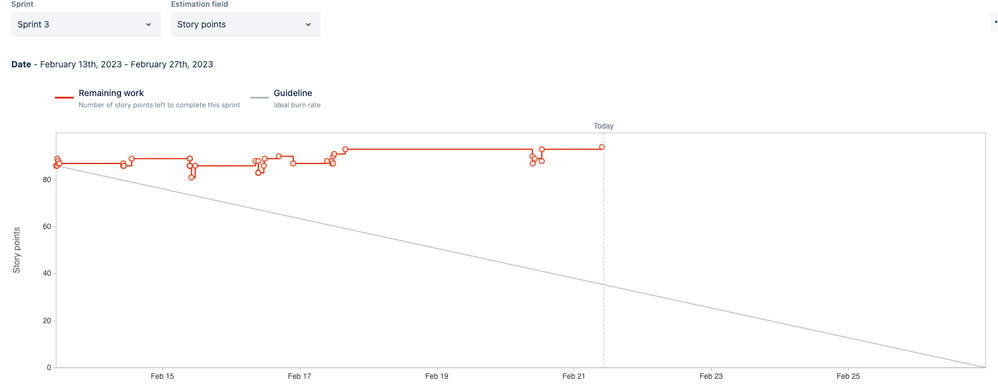Image resolution: width=998 pixels, height=390 pixels.
Task: Select the data point on the Today line
Action: (601, 147)
